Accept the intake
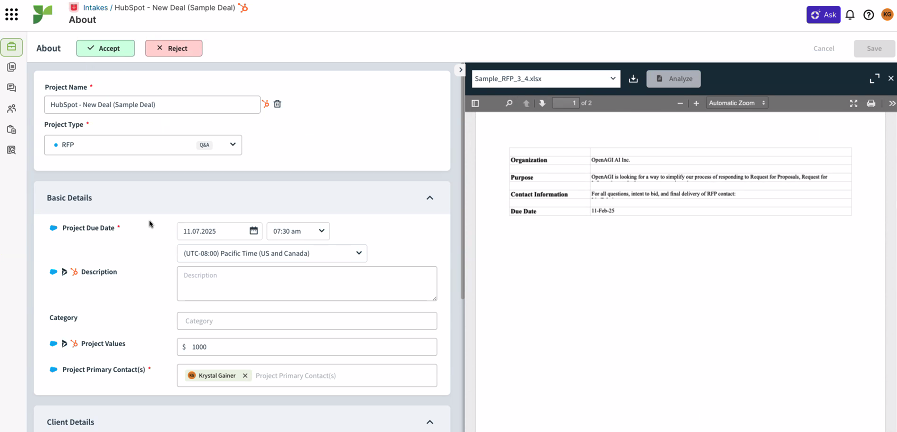The width and height of the screenshot is (897, 432). [x=105, y=49]
